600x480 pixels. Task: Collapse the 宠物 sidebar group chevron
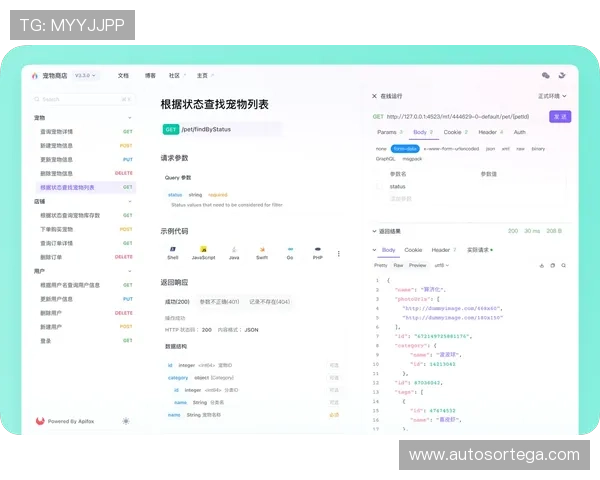point(130,118)
